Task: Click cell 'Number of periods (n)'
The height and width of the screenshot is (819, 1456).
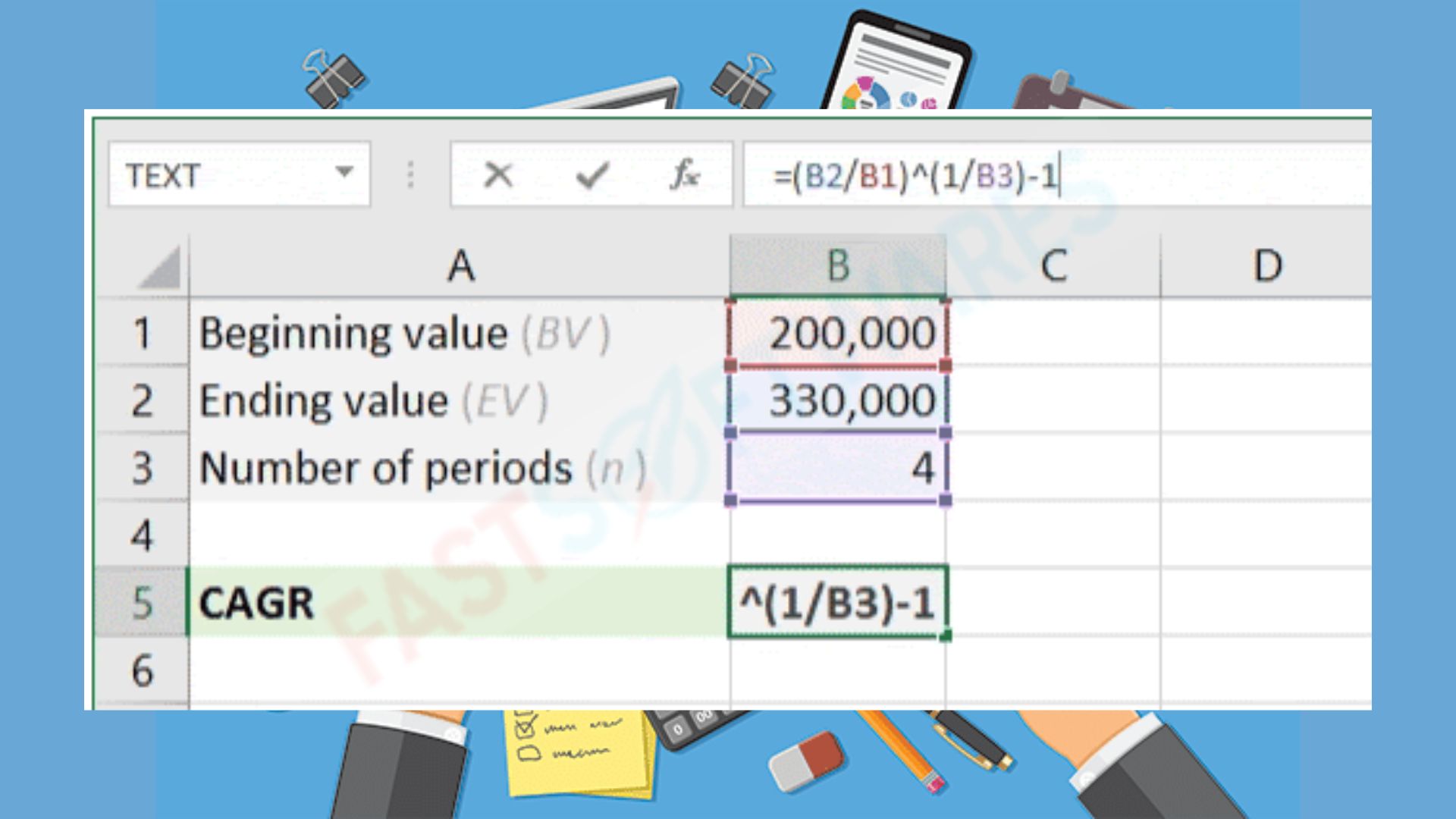Action: tap(460, 467)
